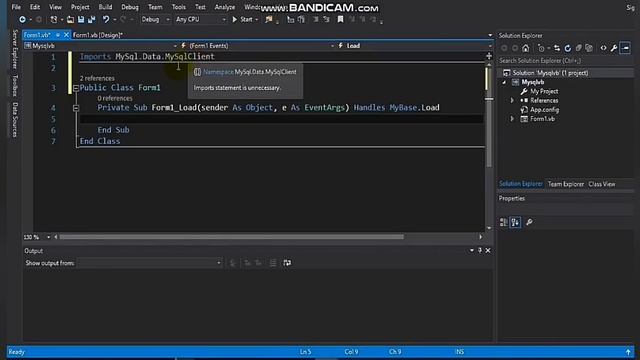Click the editor horizontal scrollbar thumb
The image size is (640, 360).
(x=232, y=237)
